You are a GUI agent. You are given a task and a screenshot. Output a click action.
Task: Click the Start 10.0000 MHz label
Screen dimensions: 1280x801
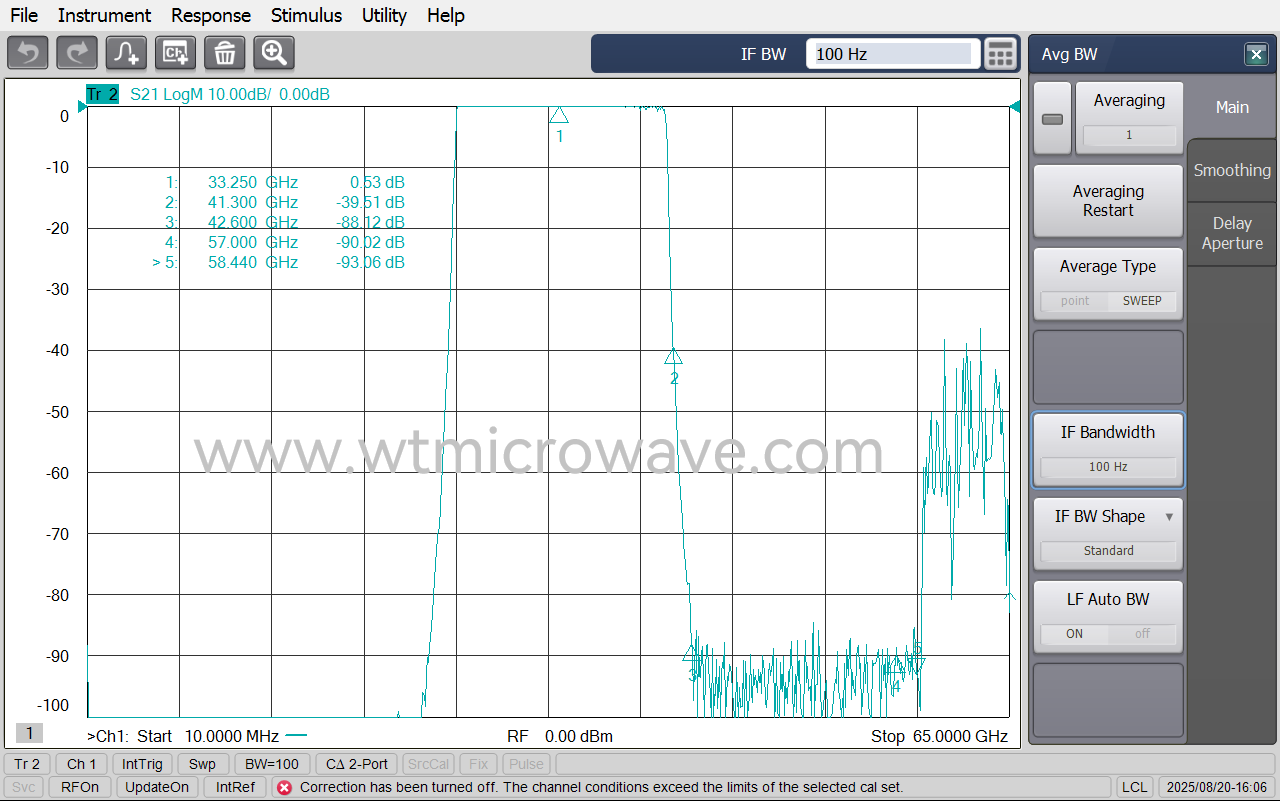[x=208, y=736]
